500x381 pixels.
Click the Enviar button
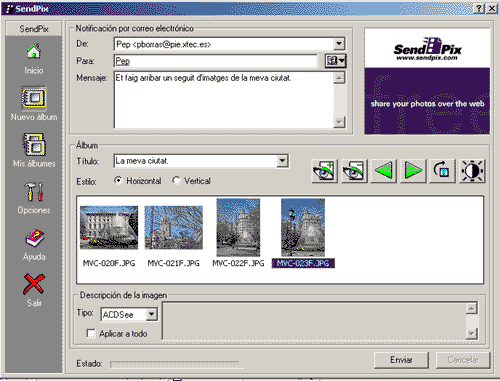tap(401, 360)
